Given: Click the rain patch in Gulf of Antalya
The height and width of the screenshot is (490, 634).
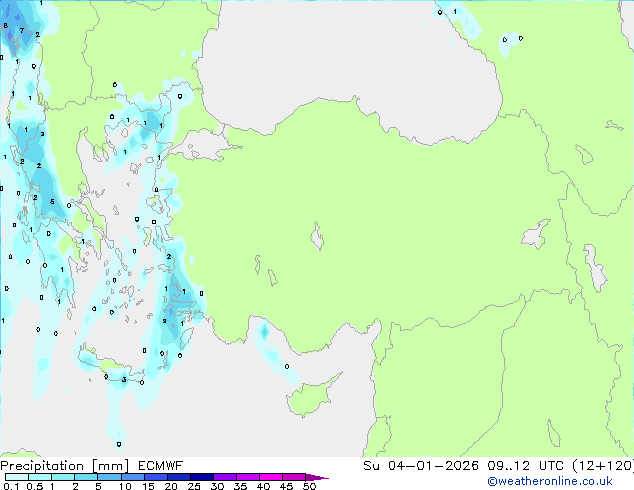Looking at the screenshot, I should pyautogui.click(x=263, y=332).
